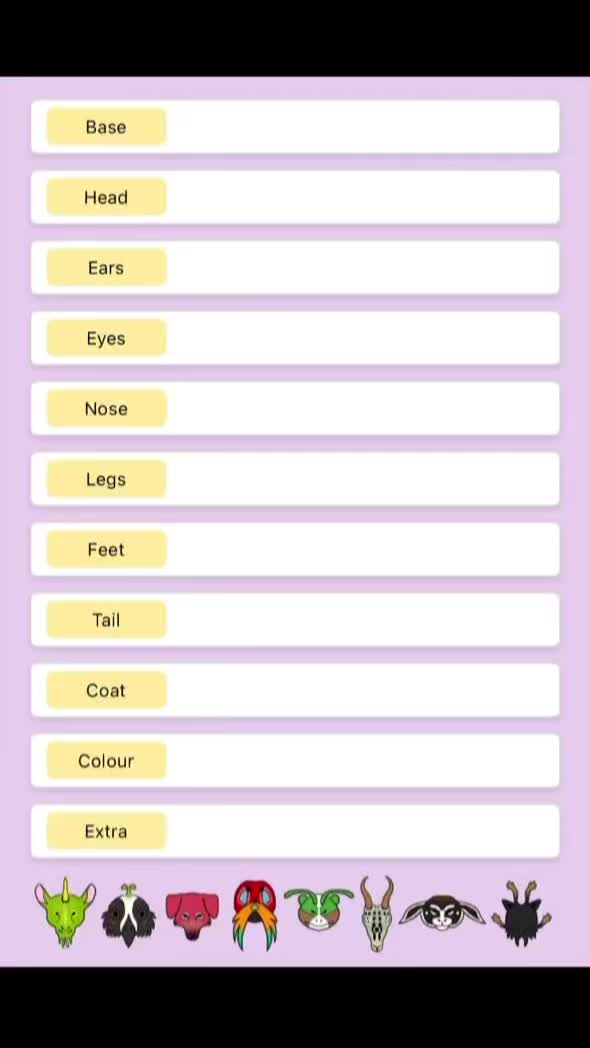Choose the black and white feathered head icon

point(128,914)
